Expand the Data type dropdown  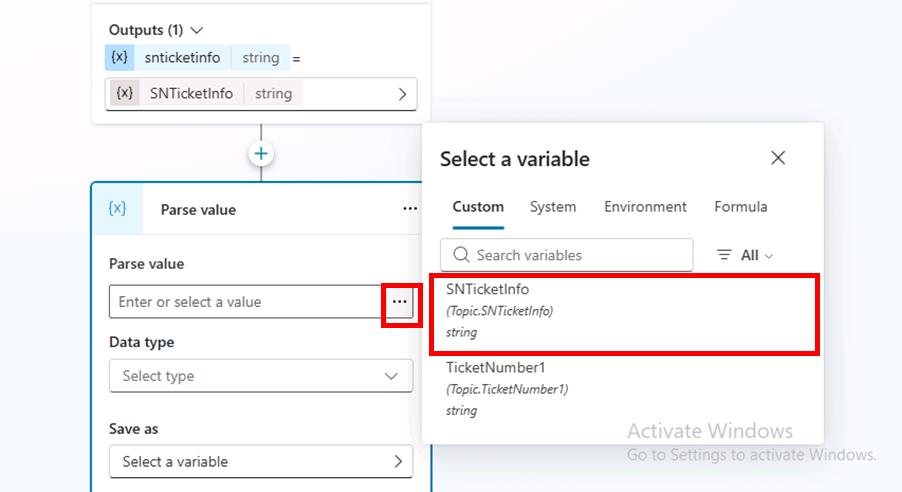(261, 376)
